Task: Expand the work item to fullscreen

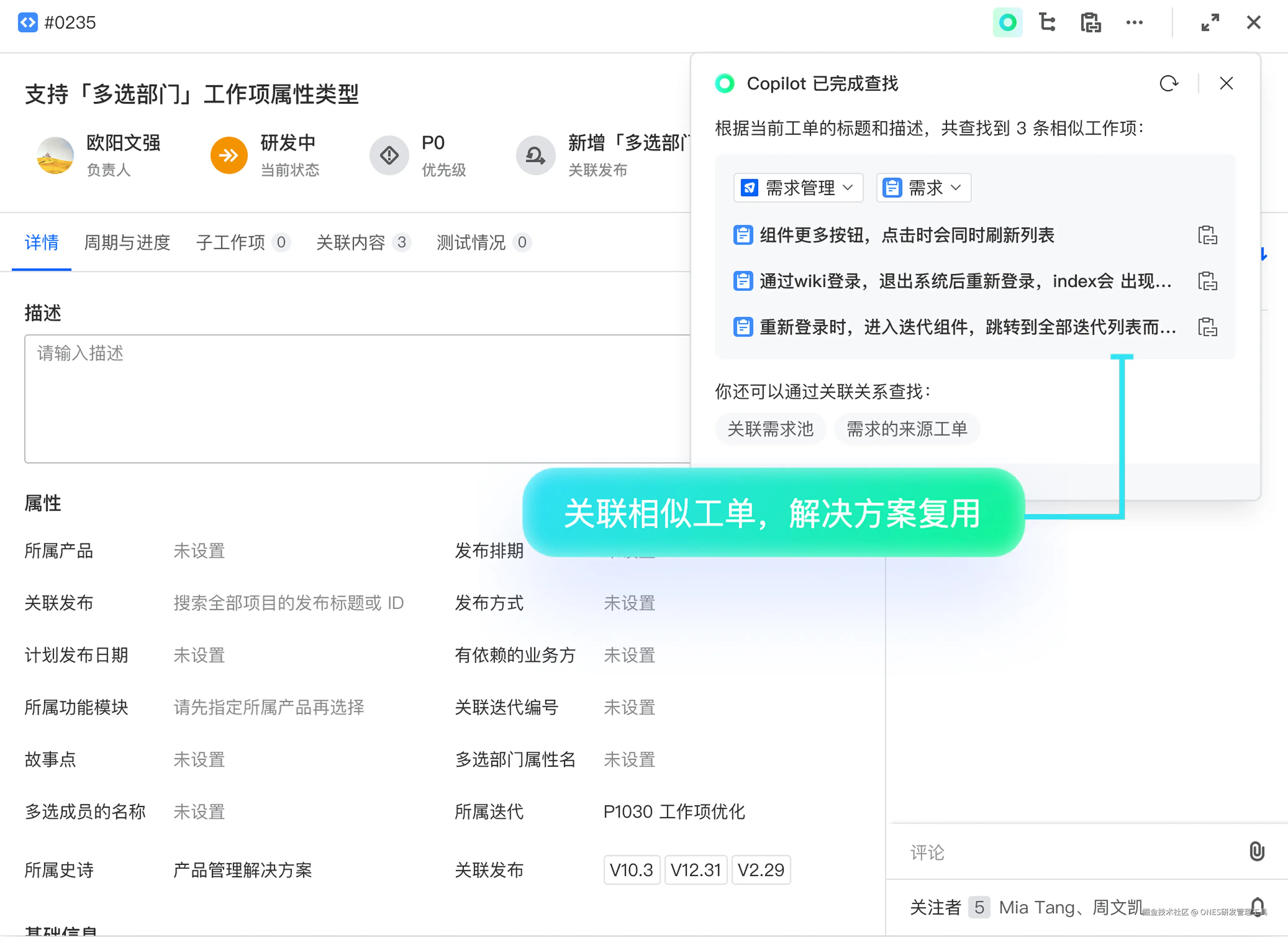Action: click(x=1210, y=23)
